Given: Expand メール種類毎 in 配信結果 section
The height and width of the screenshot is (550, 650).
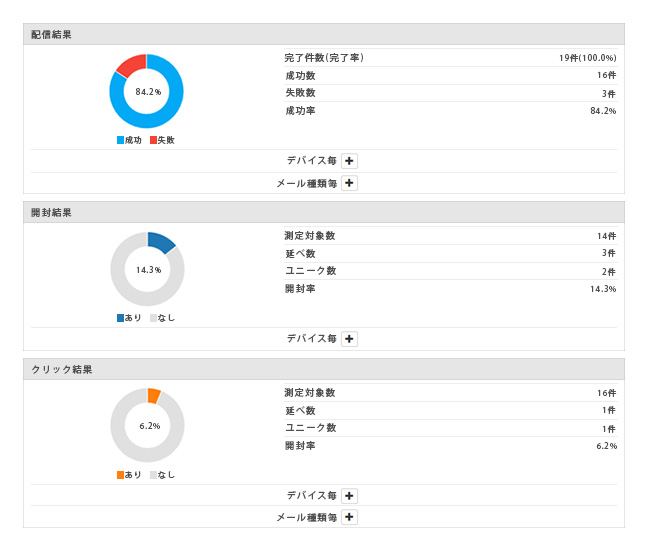Looking at the screenshot, I should [349, 183].
